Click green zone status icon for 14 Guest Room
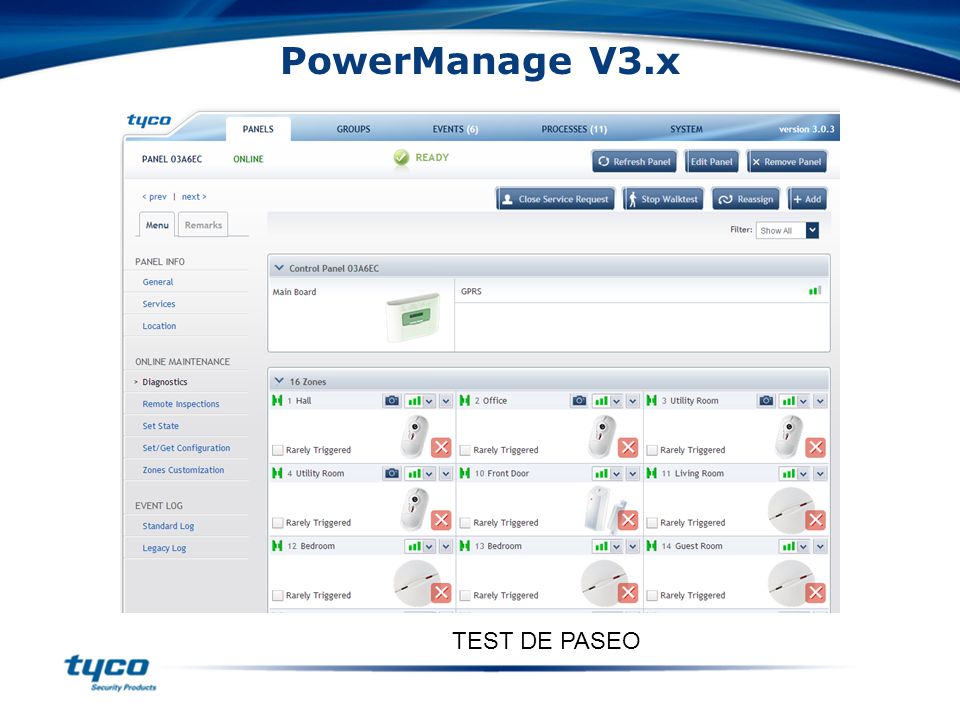 coord(651,546)
